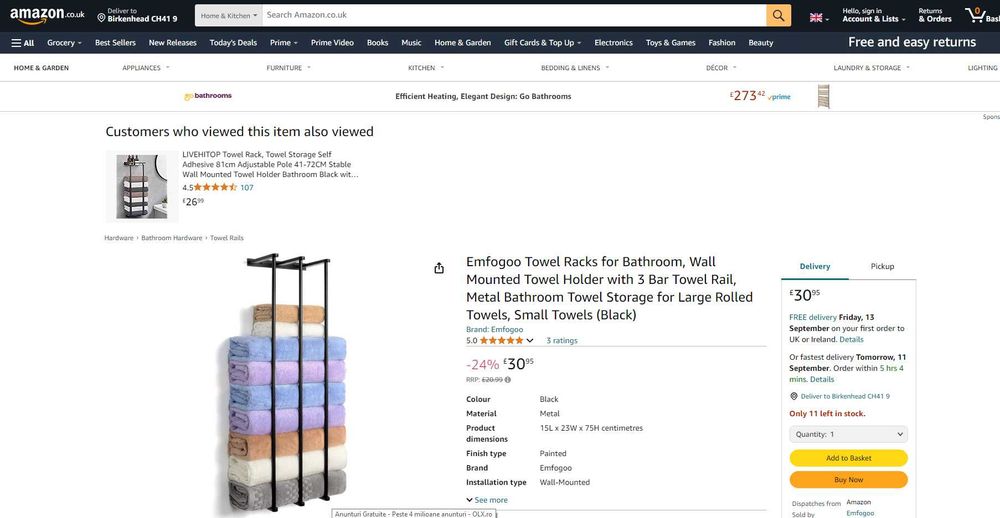Click the share icon beside product image

[x=439, y=268]
